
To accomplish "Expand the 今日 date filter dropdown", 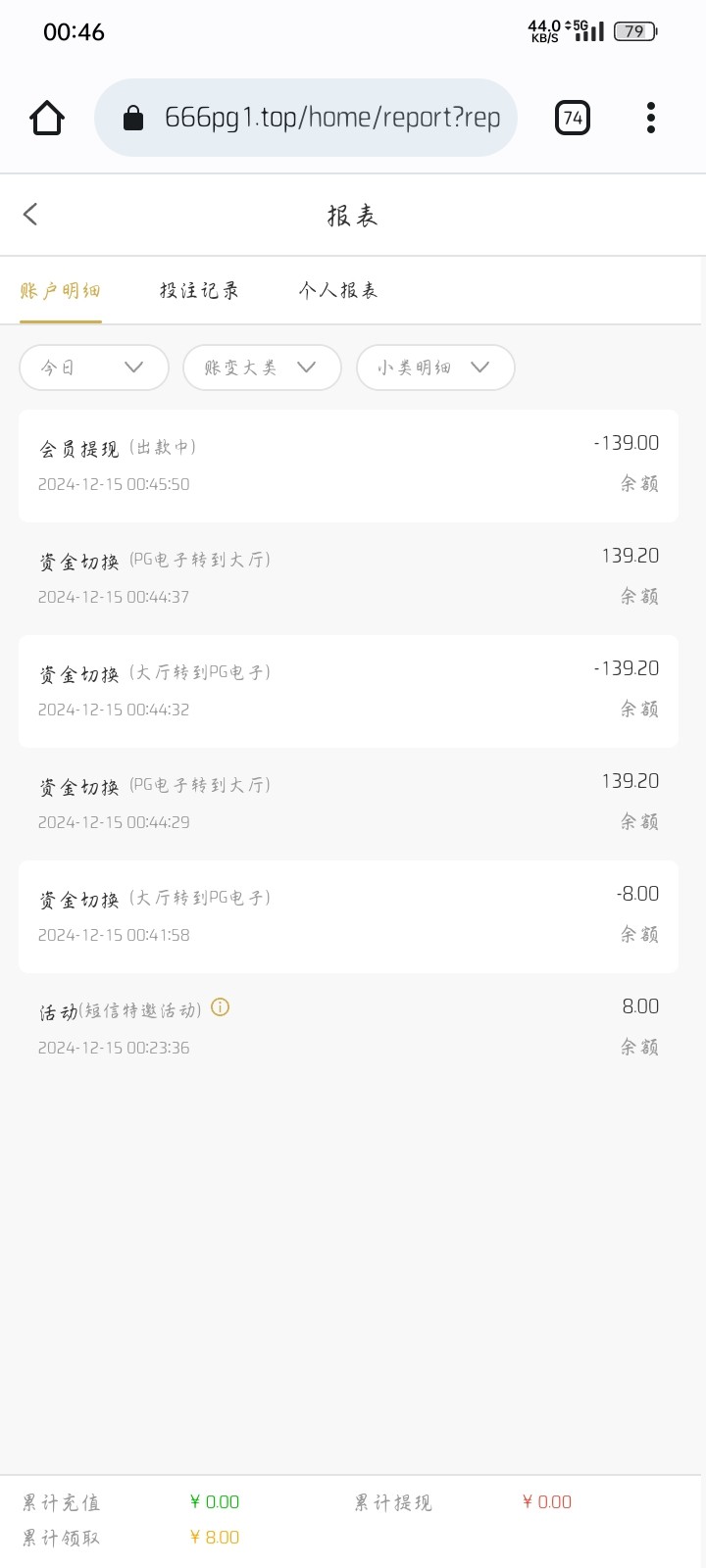I will [93, 367].
